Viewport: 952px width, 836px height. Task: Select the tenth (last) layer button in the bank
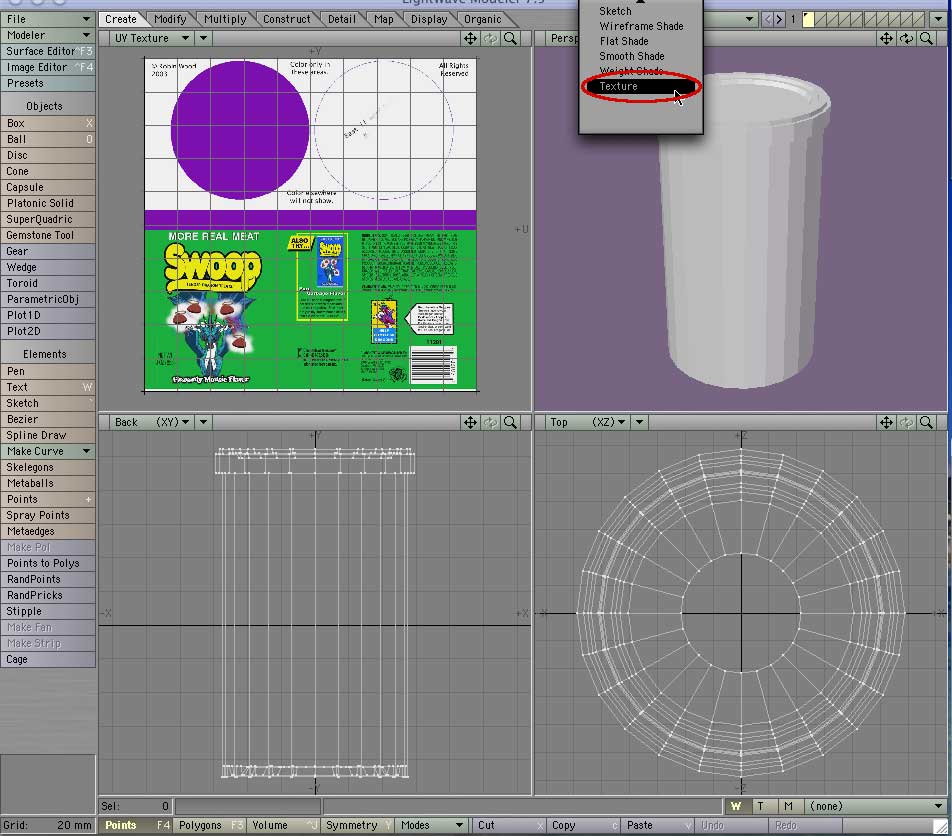(x=919, y=19)
